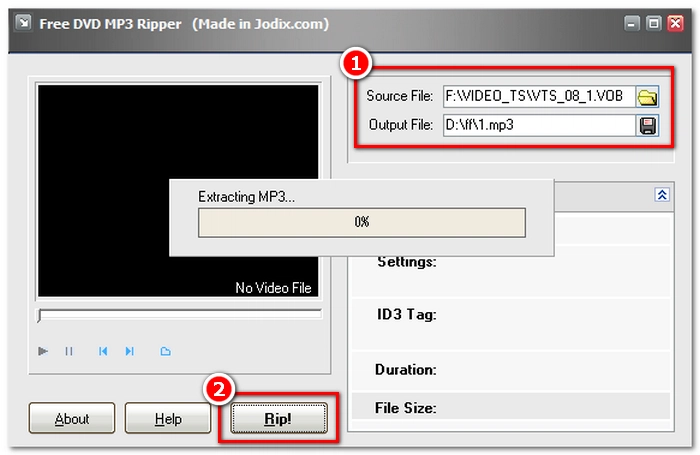
Task: Select the Settings: row
Action: click(x=511, y=271)
